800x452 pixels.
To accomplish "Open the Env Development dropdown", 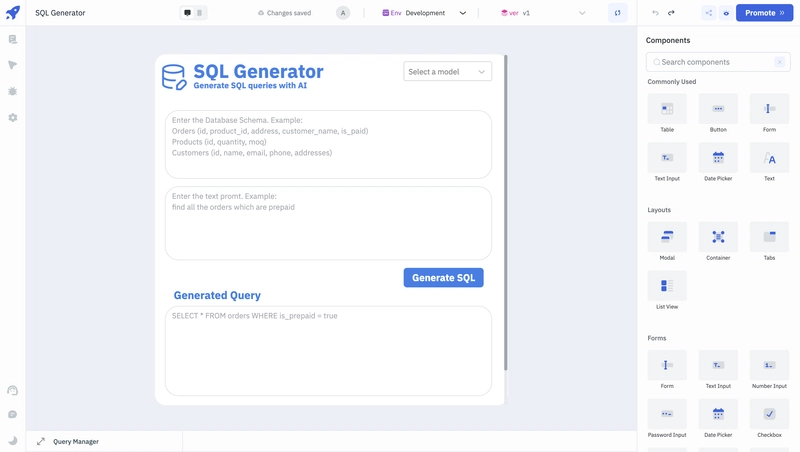I will point(424,13).
